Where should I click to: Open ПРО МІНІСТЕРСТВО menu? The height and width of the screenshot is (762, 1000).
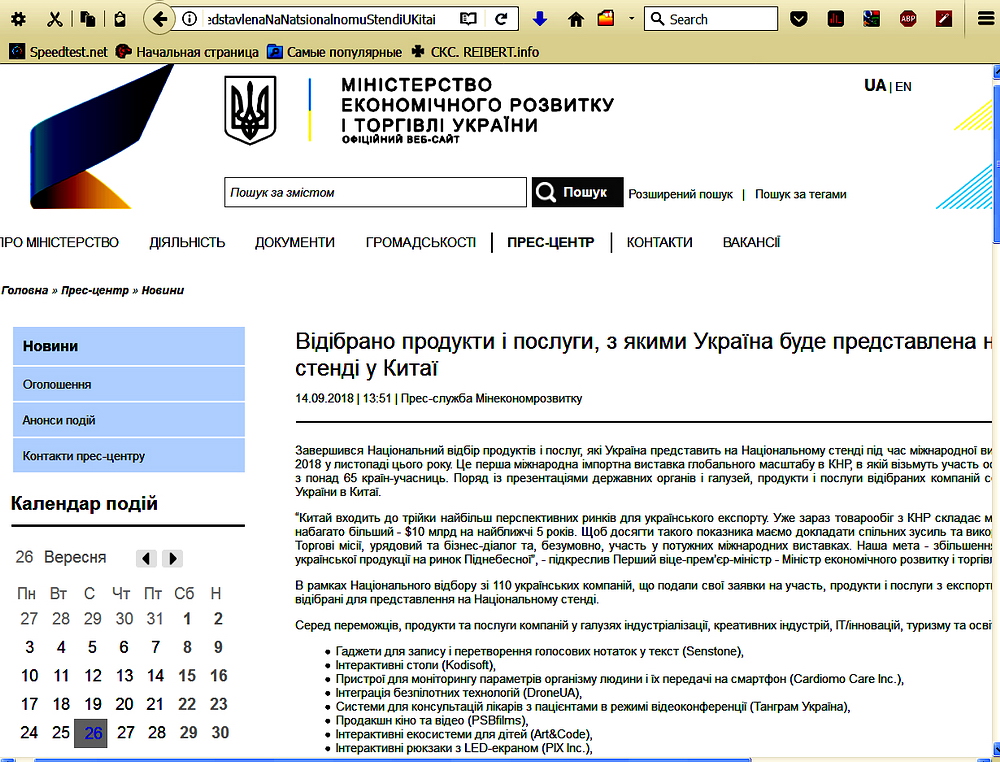[59, 242]
